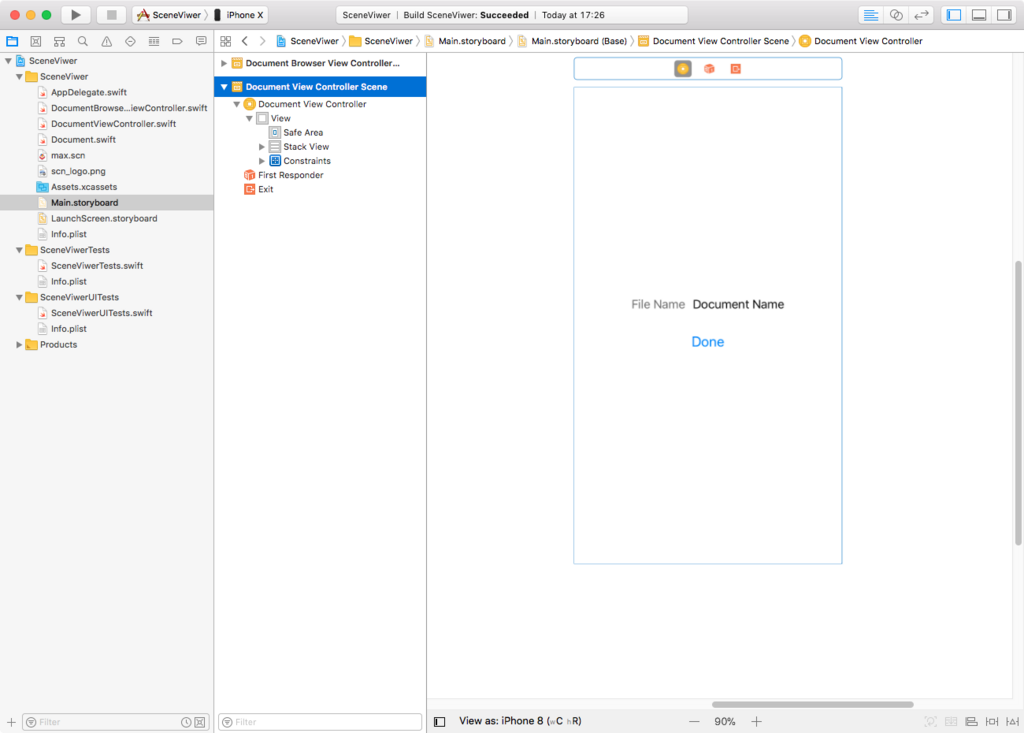Open the Source Control navigator
The width and height of the screenshot is (1024, 733).
(36, 41)
